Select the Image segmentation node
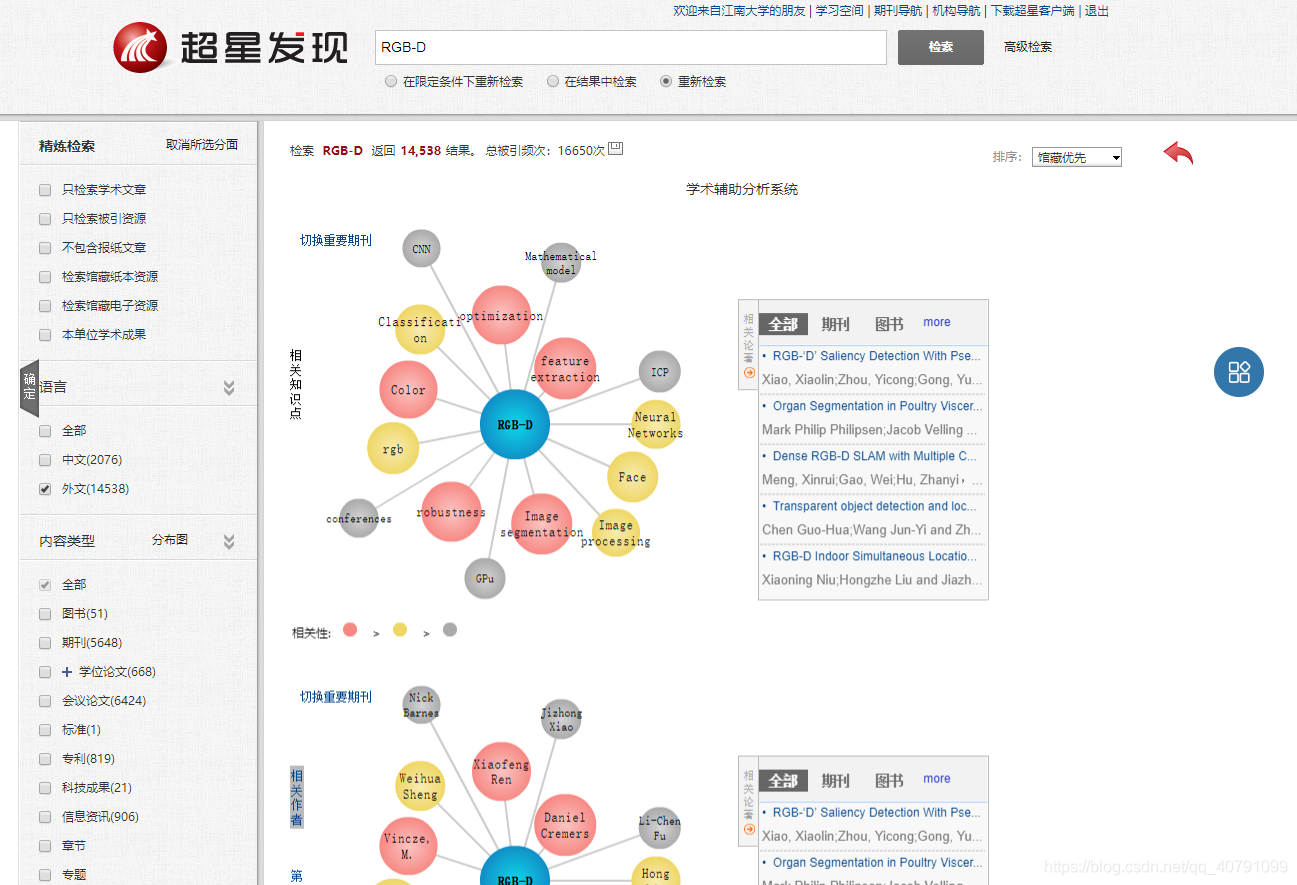This screenshot has width=1297, height=885. point(541,524)
